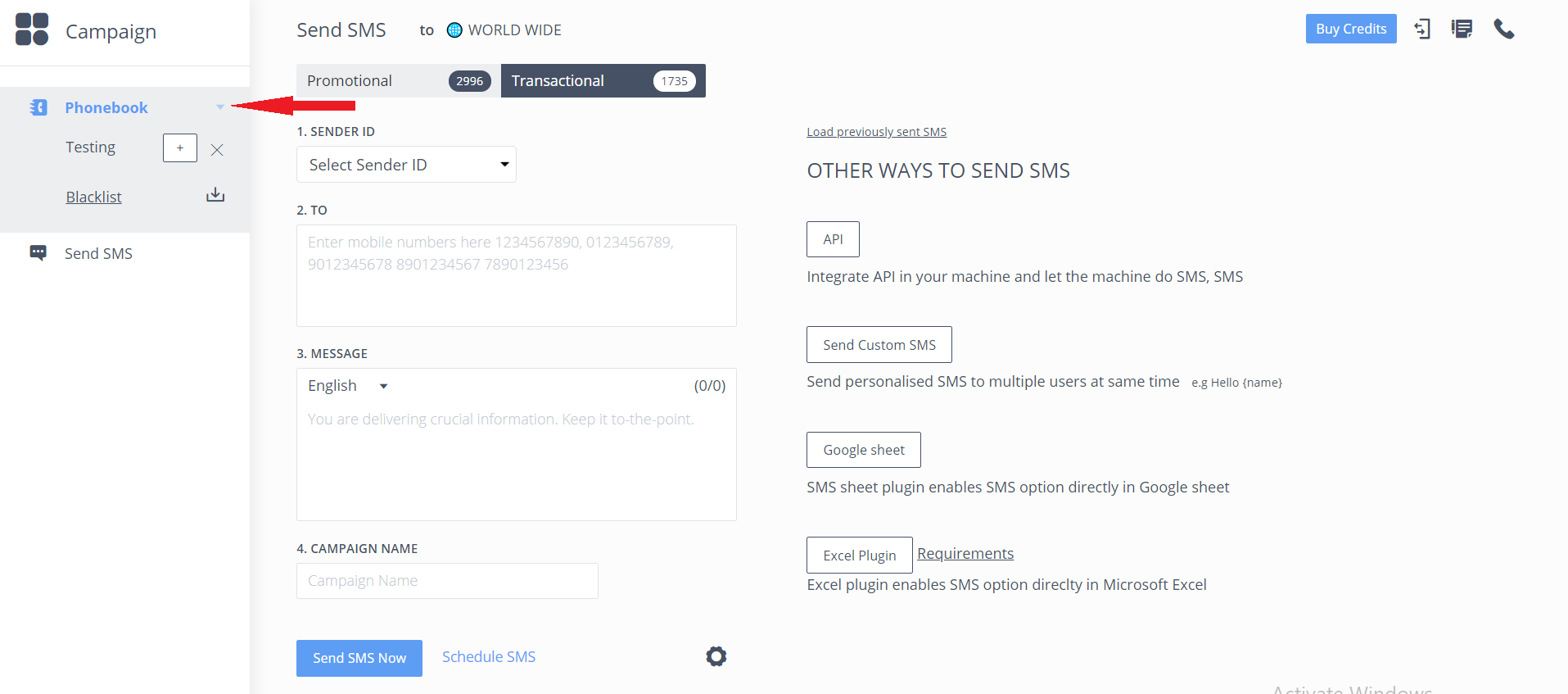1568x694 pixels.
Task: Click the Send SMS Now button
Action: [359, 658]
